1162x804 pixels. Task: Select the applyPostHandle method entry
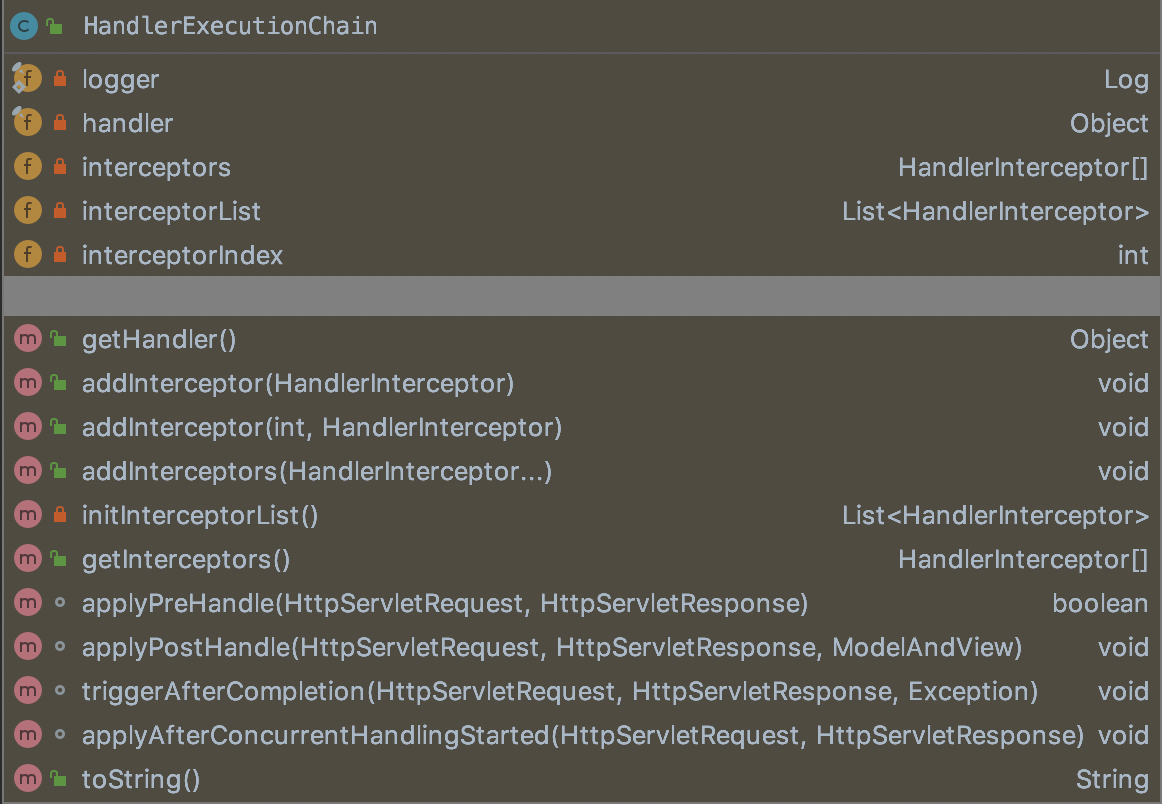tap(552, 647)
